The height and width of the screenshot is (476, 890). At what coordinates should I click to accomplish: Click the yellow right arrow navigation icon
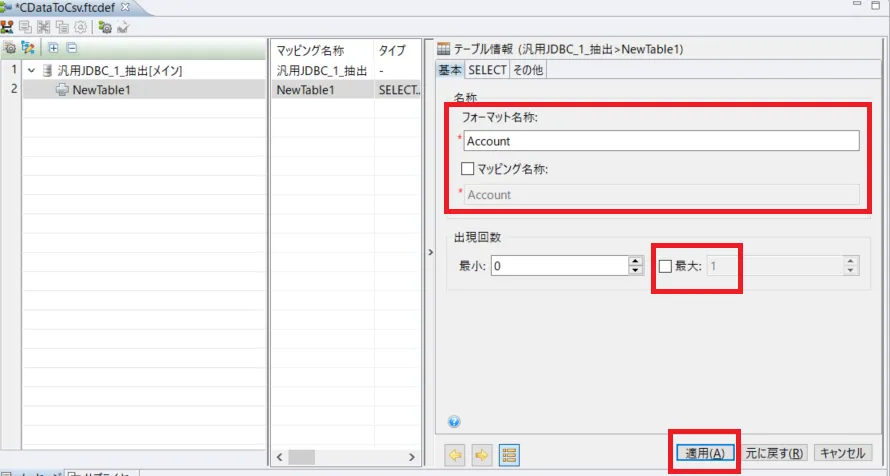click(x=481, y=454)
